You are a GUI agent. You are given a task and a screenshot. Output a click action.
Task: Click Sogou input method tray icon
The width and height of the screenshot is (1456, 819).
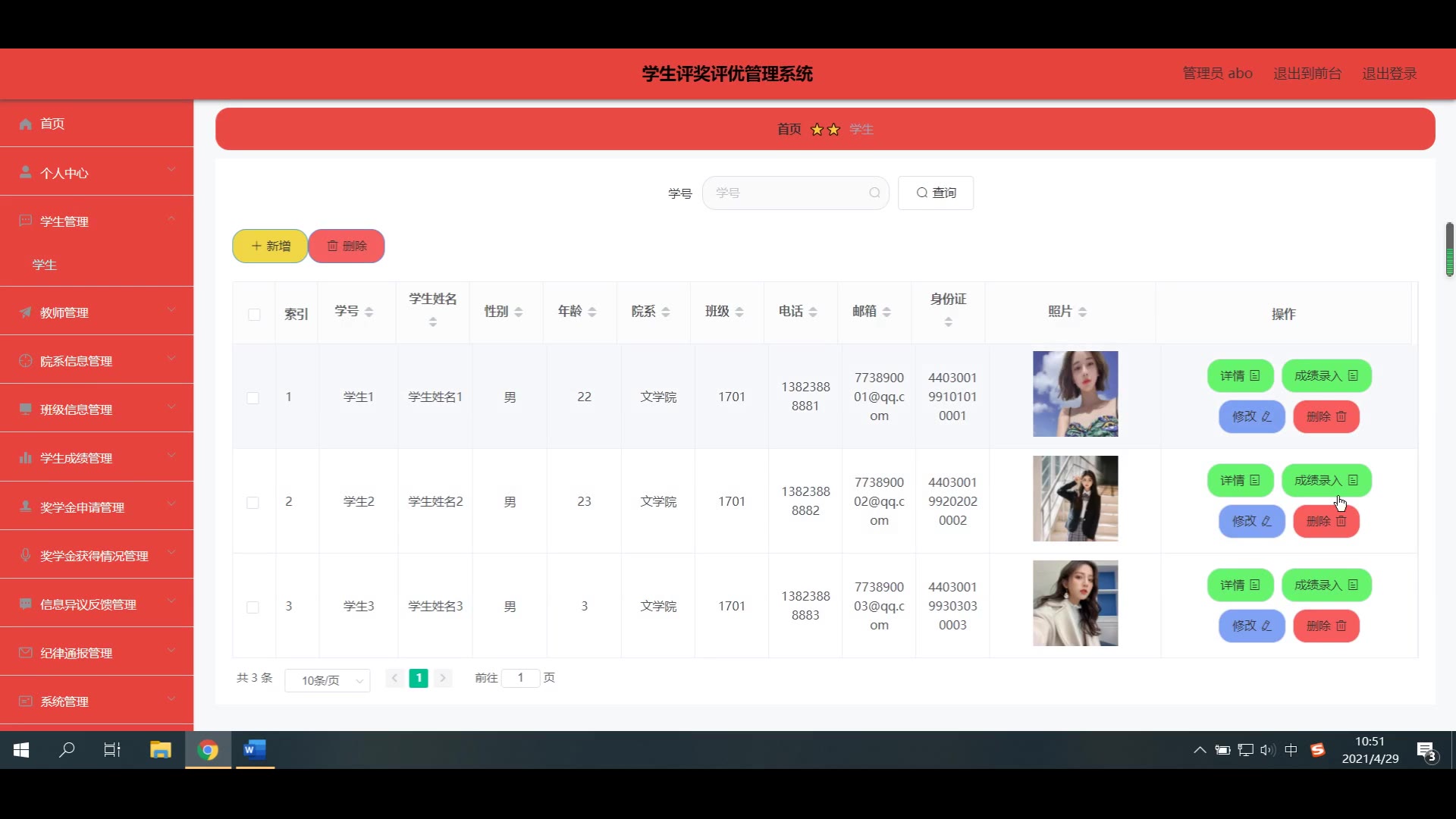pos(1318,750)
